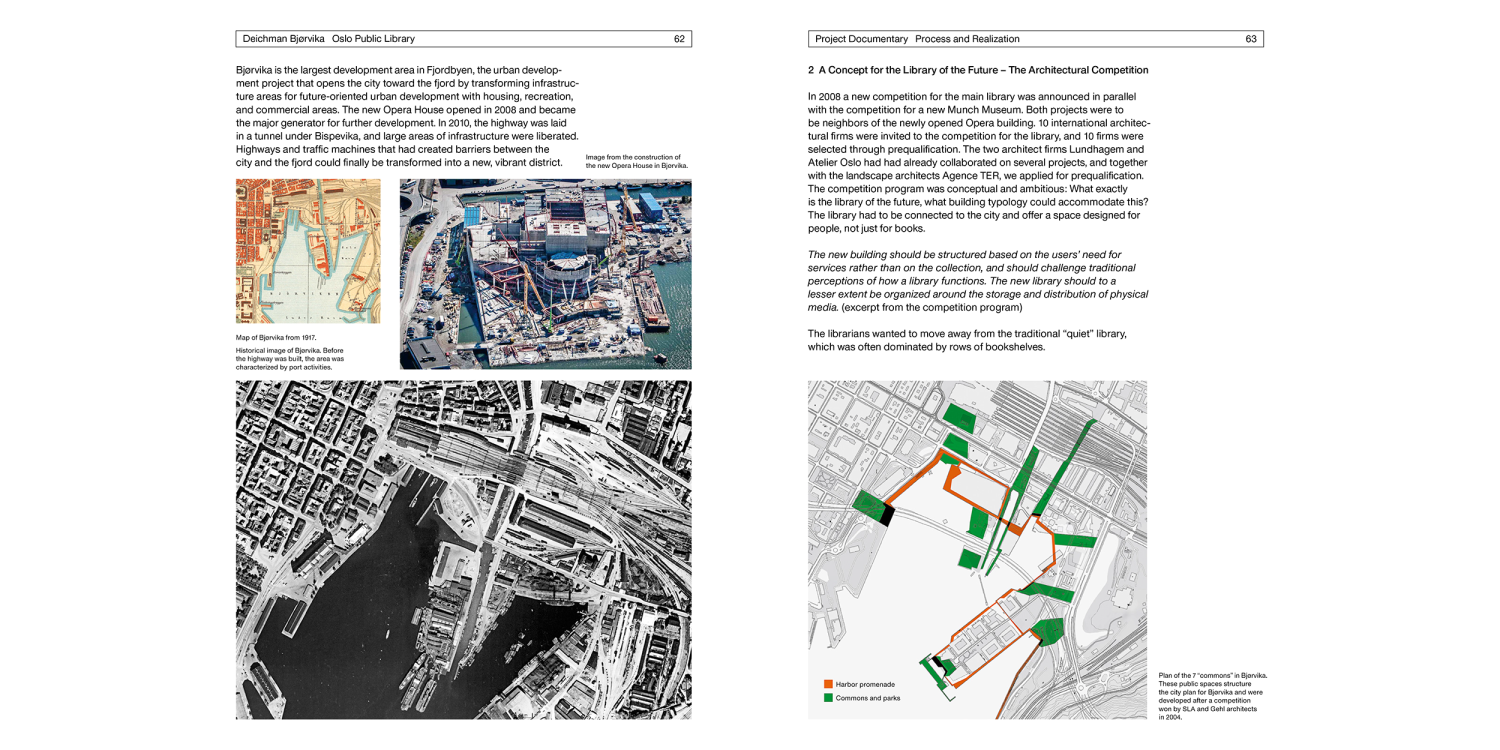Click page number 63 in header
This screenshot has width=1500, height=750.
tap(1250, 39)
